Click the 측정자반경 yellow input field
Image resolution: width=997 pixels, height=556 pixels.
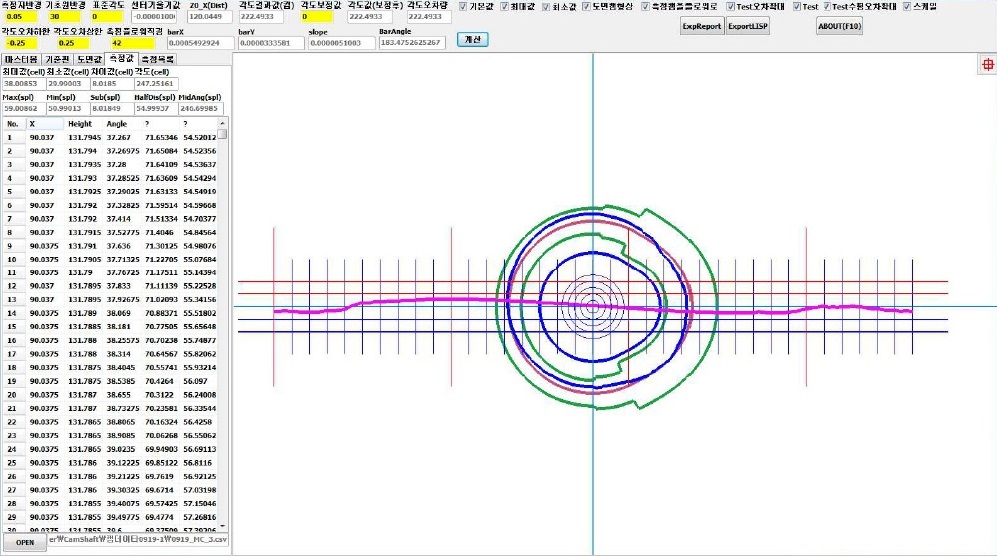pyautogui.click(x=21, y=17)
